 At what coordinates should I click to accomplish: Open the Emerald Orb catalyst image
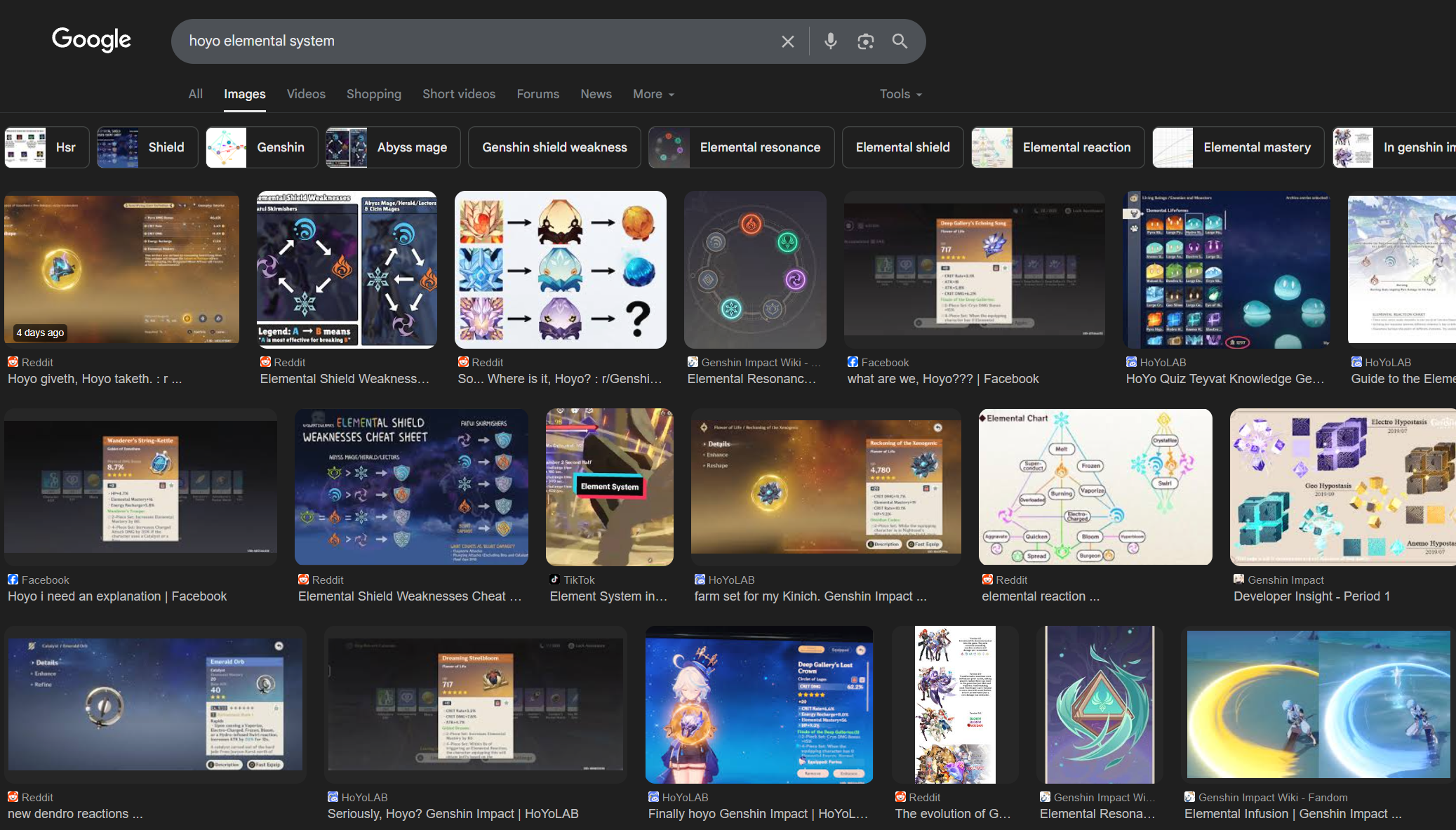pos(156,704)
